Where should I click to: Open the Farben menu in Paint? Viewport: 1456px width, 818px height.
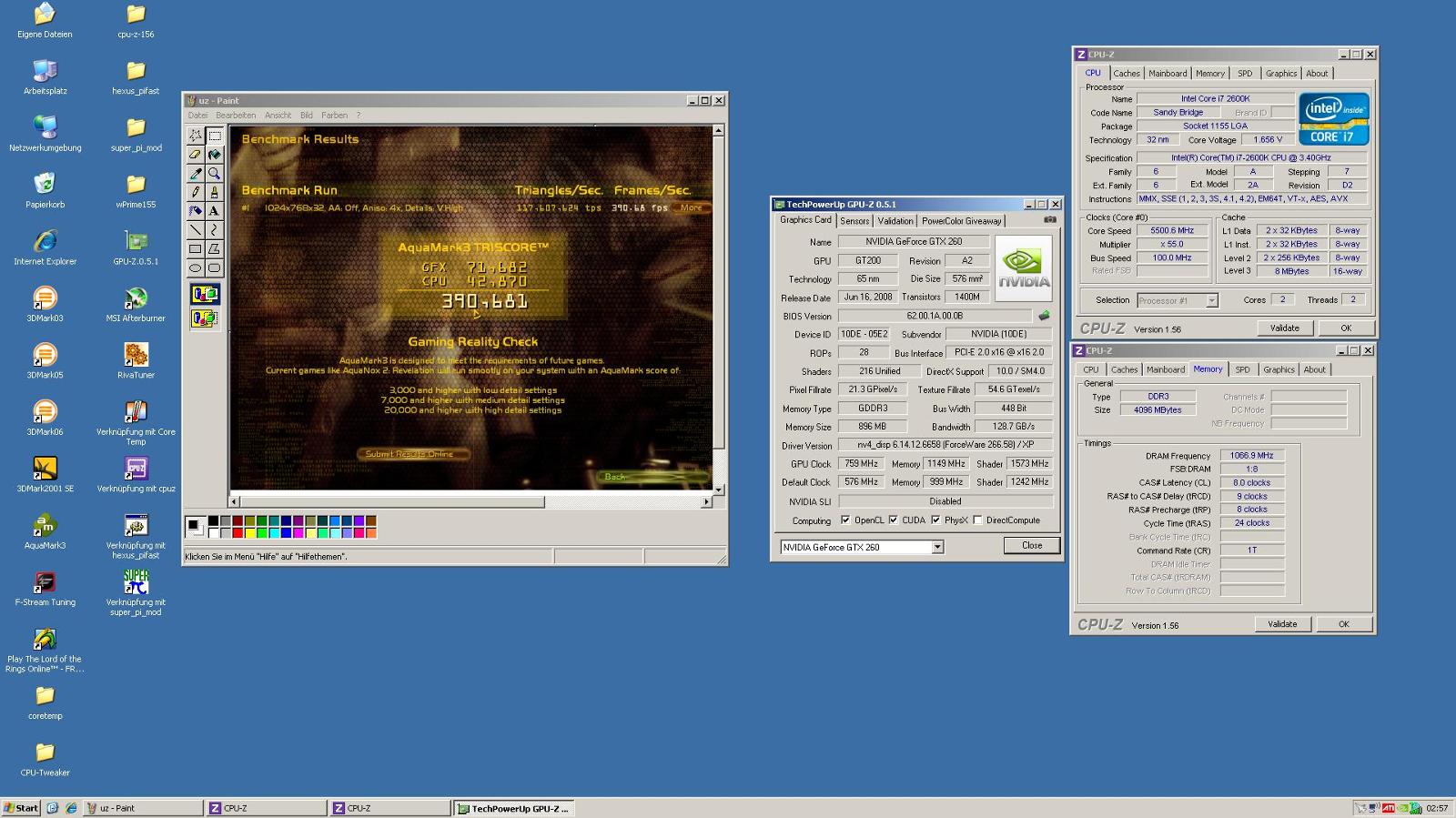tap(334, 116)
